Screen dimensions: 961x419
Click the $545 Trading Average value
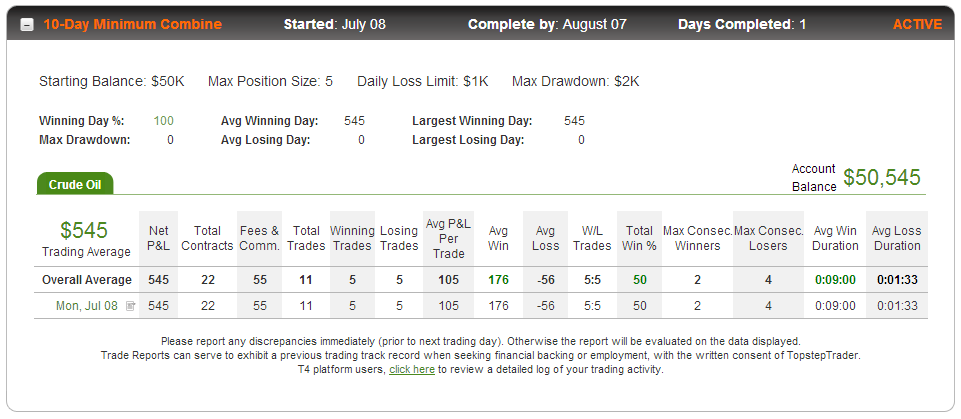point(84,230)
